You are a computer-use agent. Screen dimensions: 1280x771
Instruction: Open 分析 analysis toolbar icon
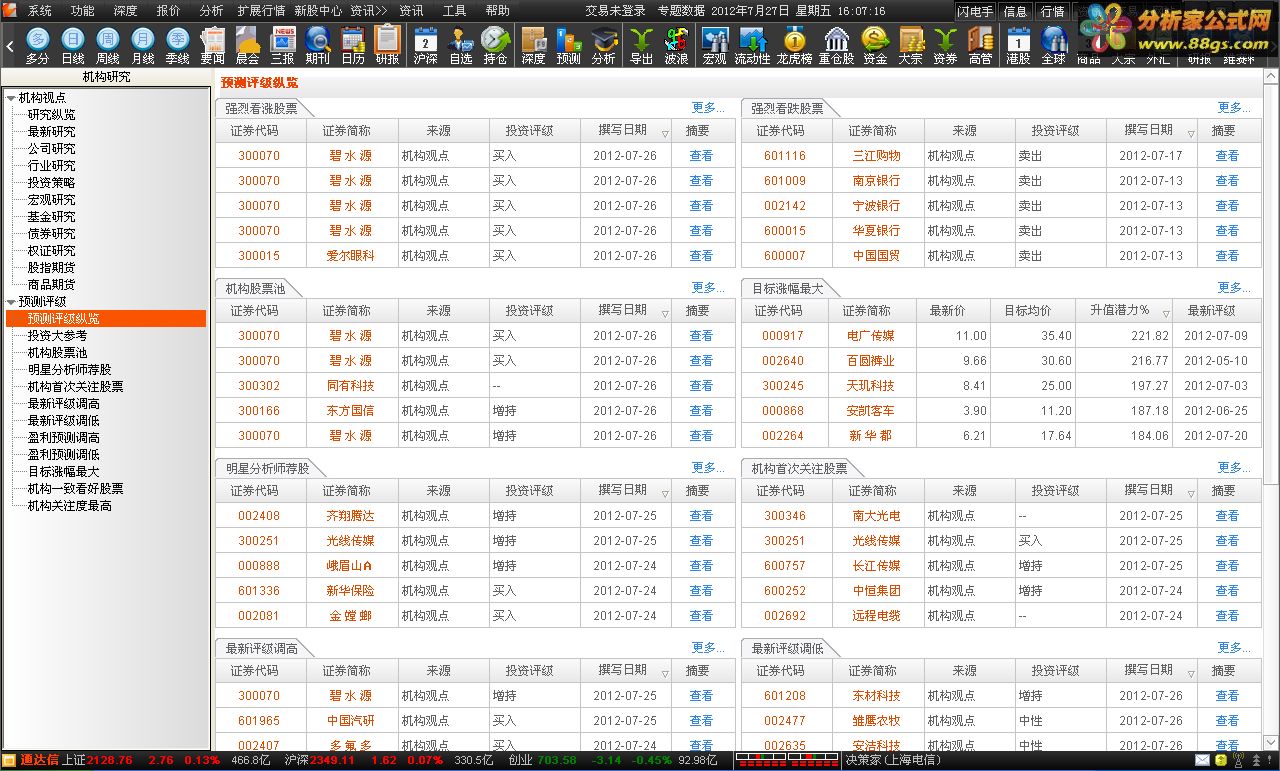(x=604, y=45)
